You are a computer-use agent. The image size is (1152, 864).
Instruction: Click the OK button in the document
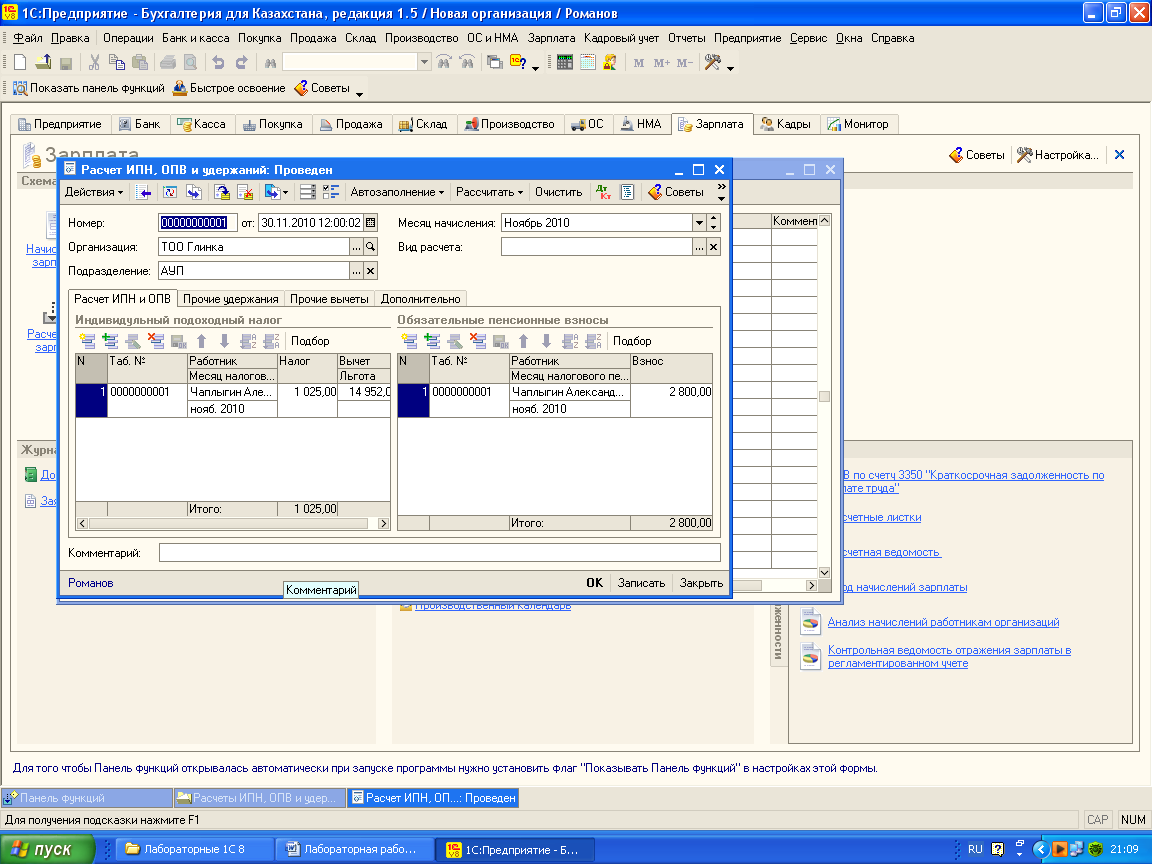(594, 583)
